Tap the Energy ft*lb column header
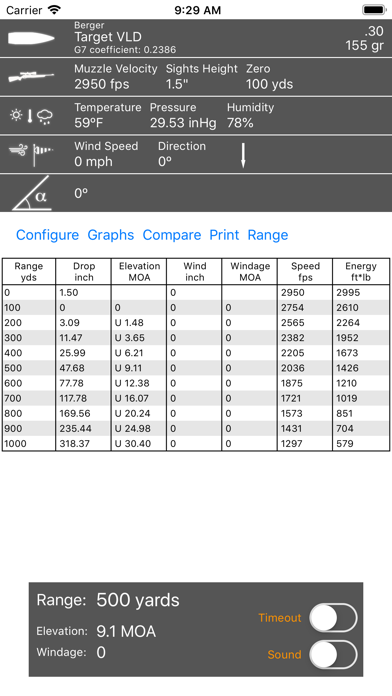This screenshot has width=392, height=696. [361, 272]
